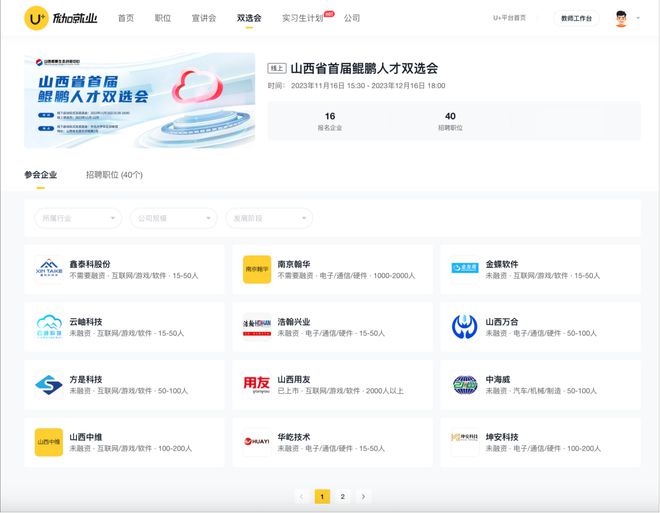Open the user avatar profile icon
This screenshot has height=513, width=660.
tap(621, 18)
